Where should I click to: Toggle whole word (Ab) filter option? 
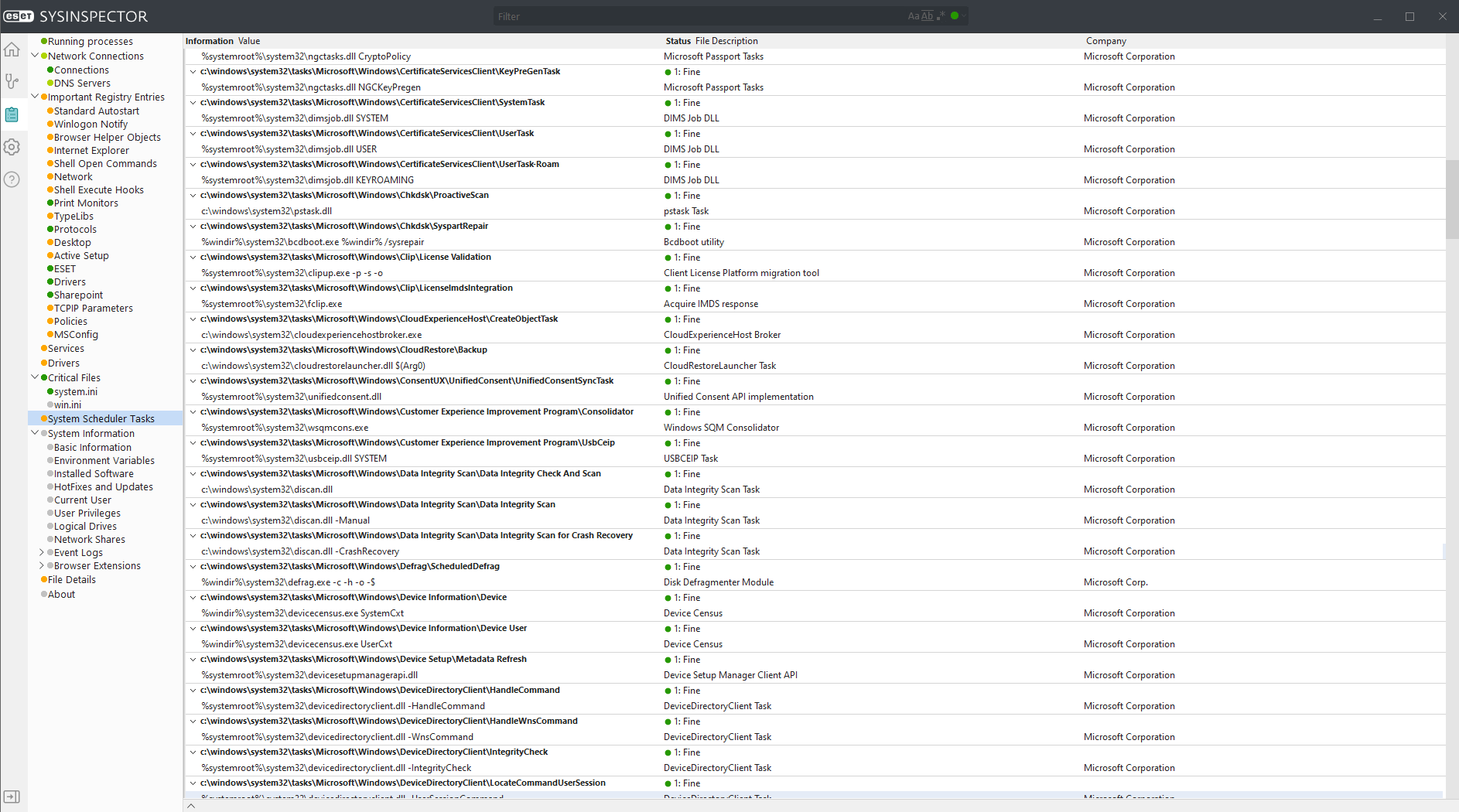click(927, 16)
